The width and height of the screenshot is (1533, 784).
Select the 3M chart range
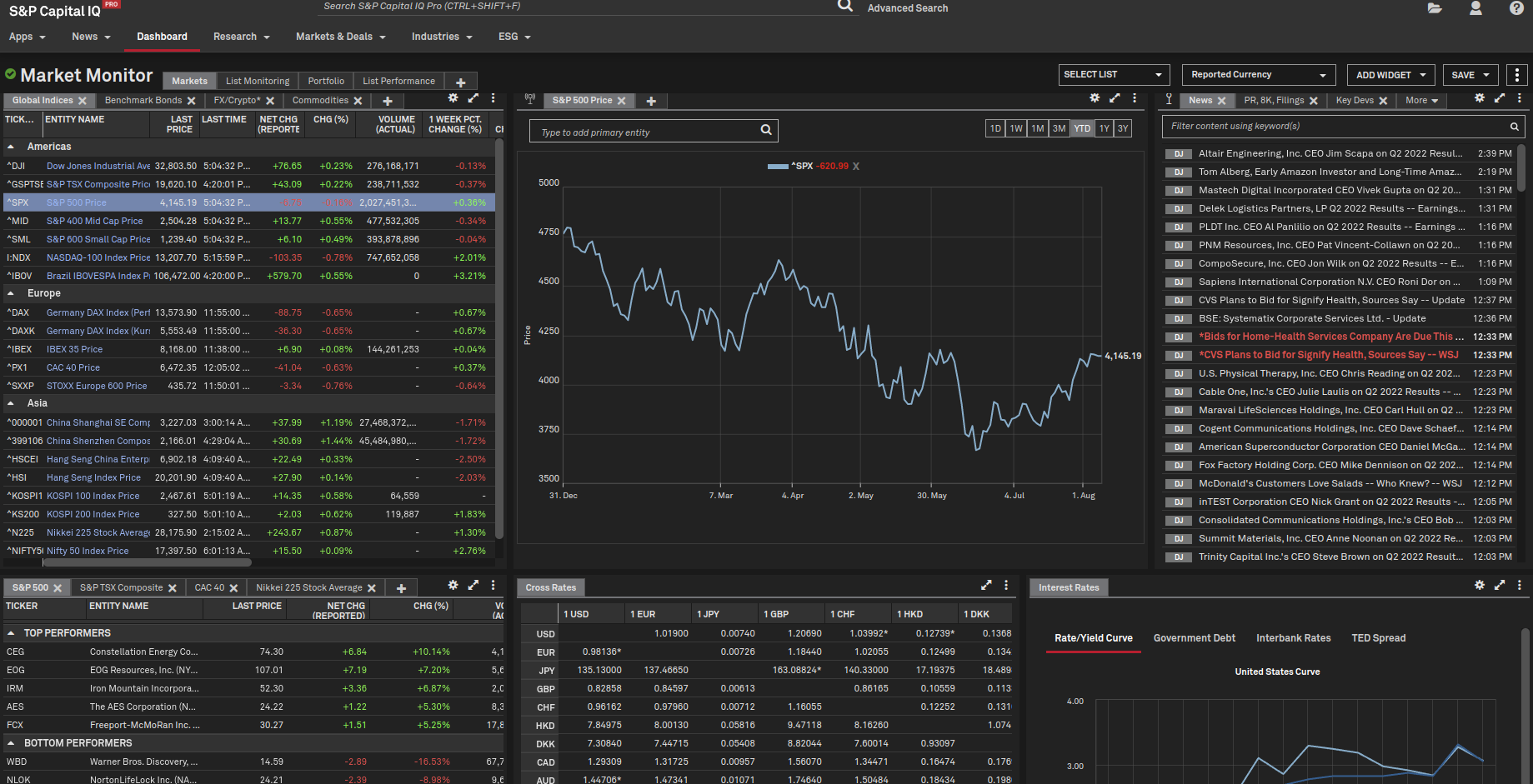pos(1059,128)
